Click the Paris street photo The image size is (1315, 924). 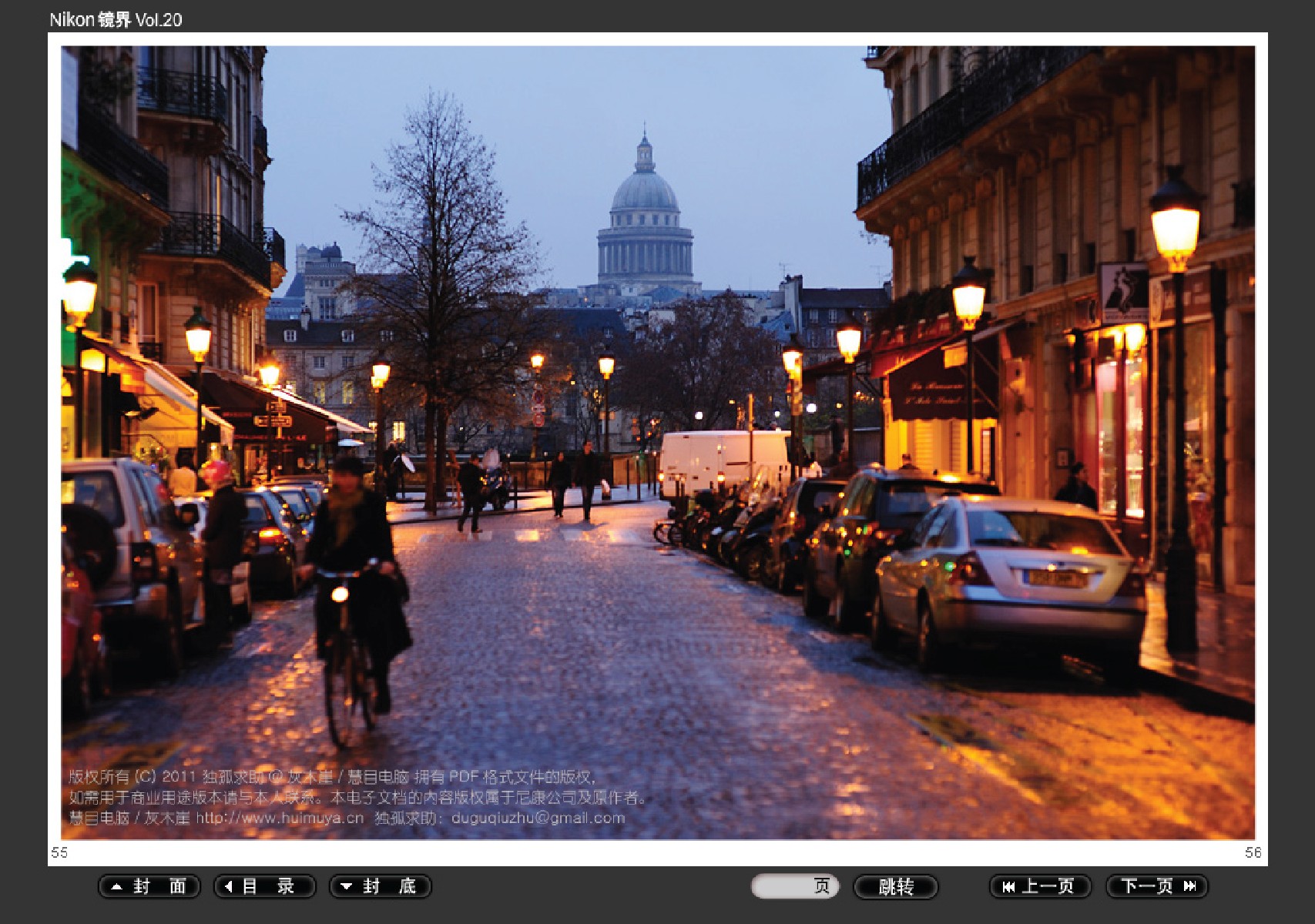click(x=658, y=443)
